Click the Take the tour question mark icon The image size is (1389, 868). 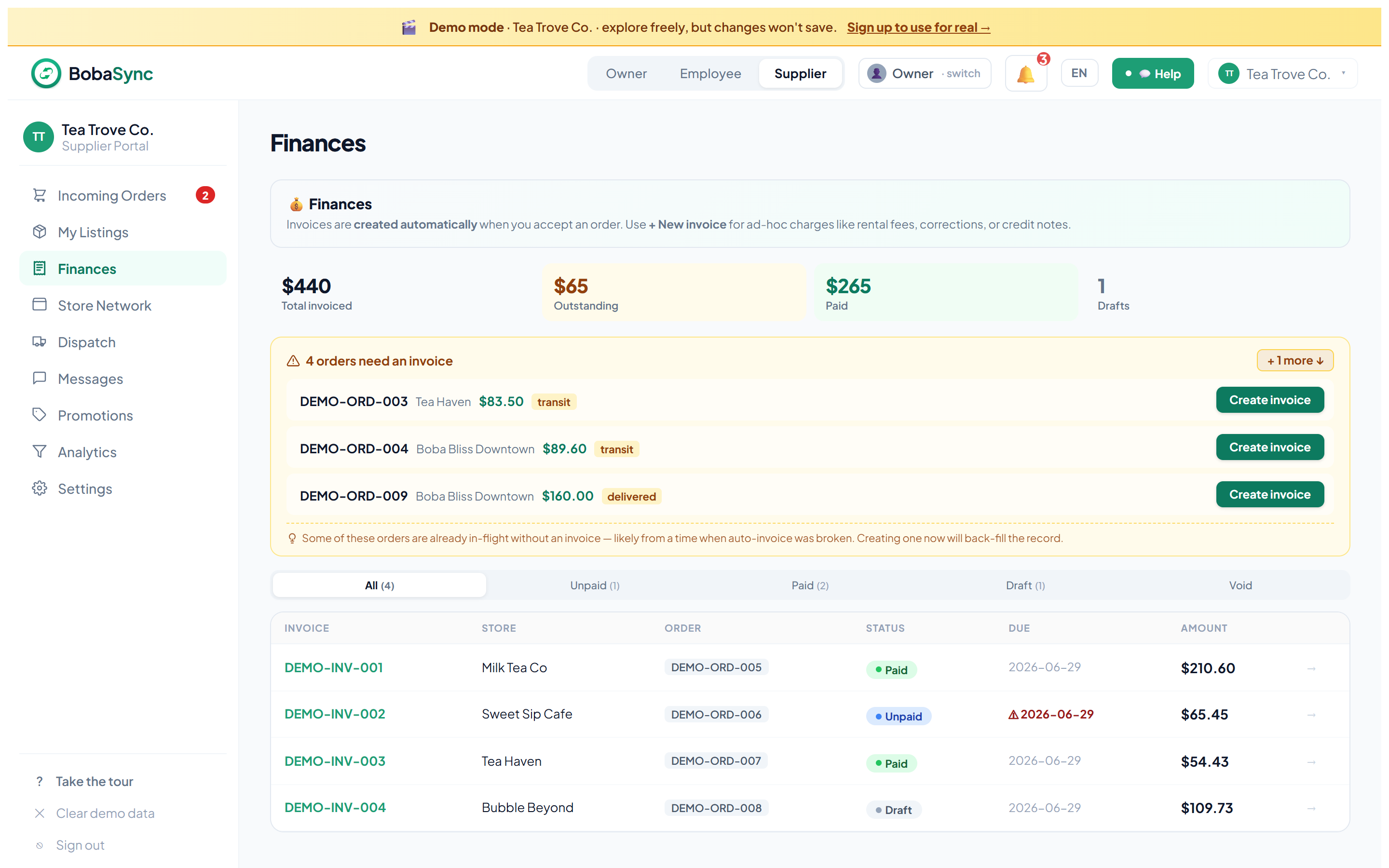point(39,781)
